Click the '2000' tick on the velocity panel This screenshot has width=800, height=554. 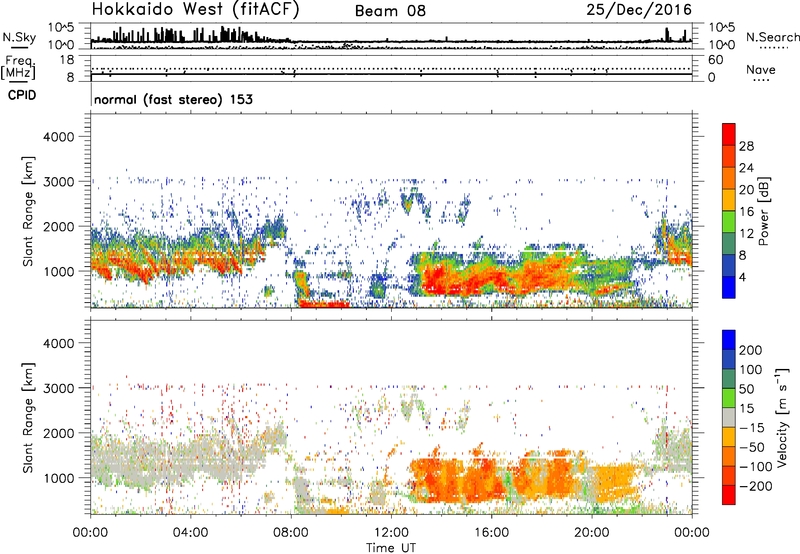point(59,433)
